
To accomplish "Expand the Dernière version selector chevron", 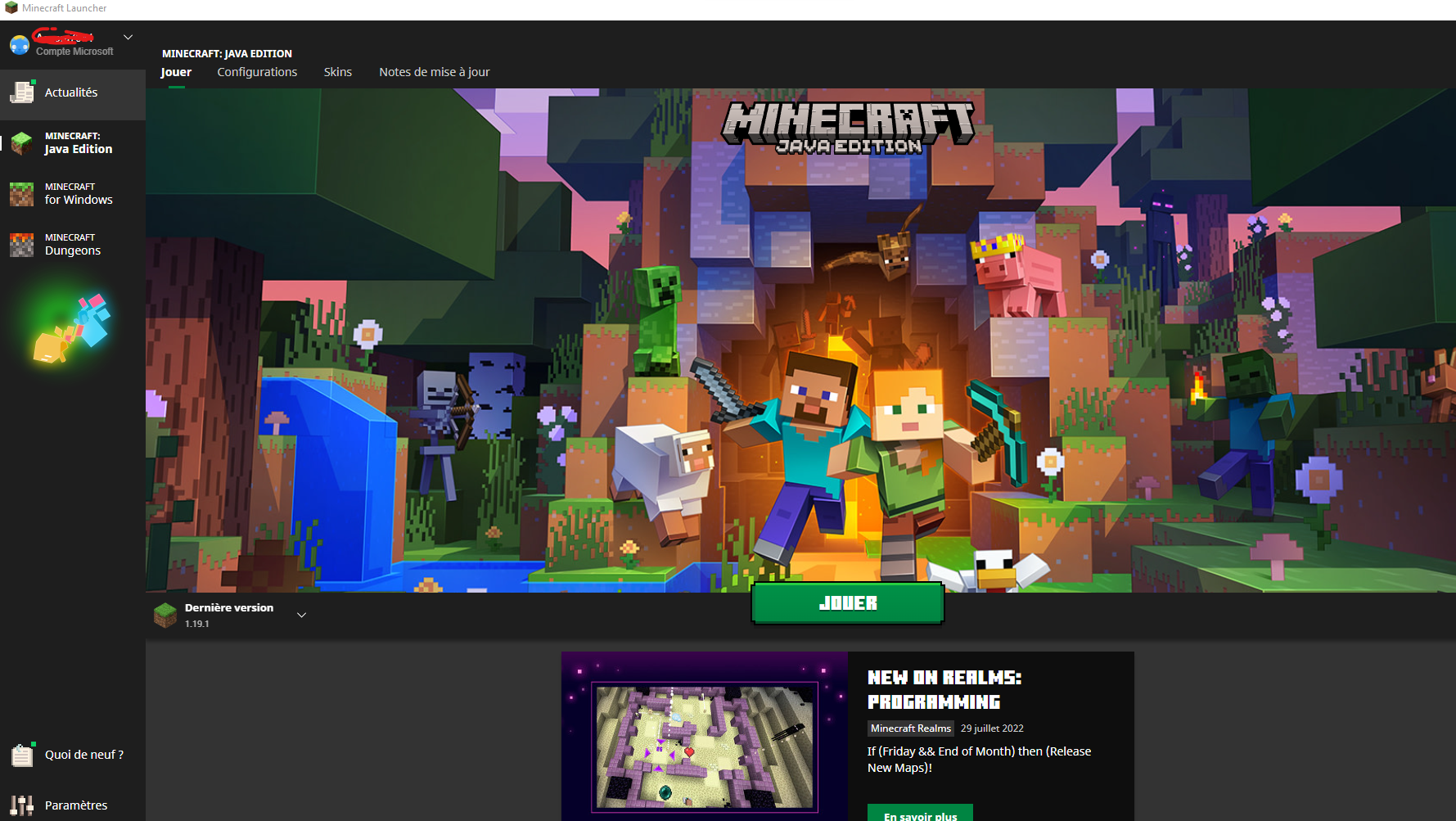I will pyautogui.click(x=301, y=616).
